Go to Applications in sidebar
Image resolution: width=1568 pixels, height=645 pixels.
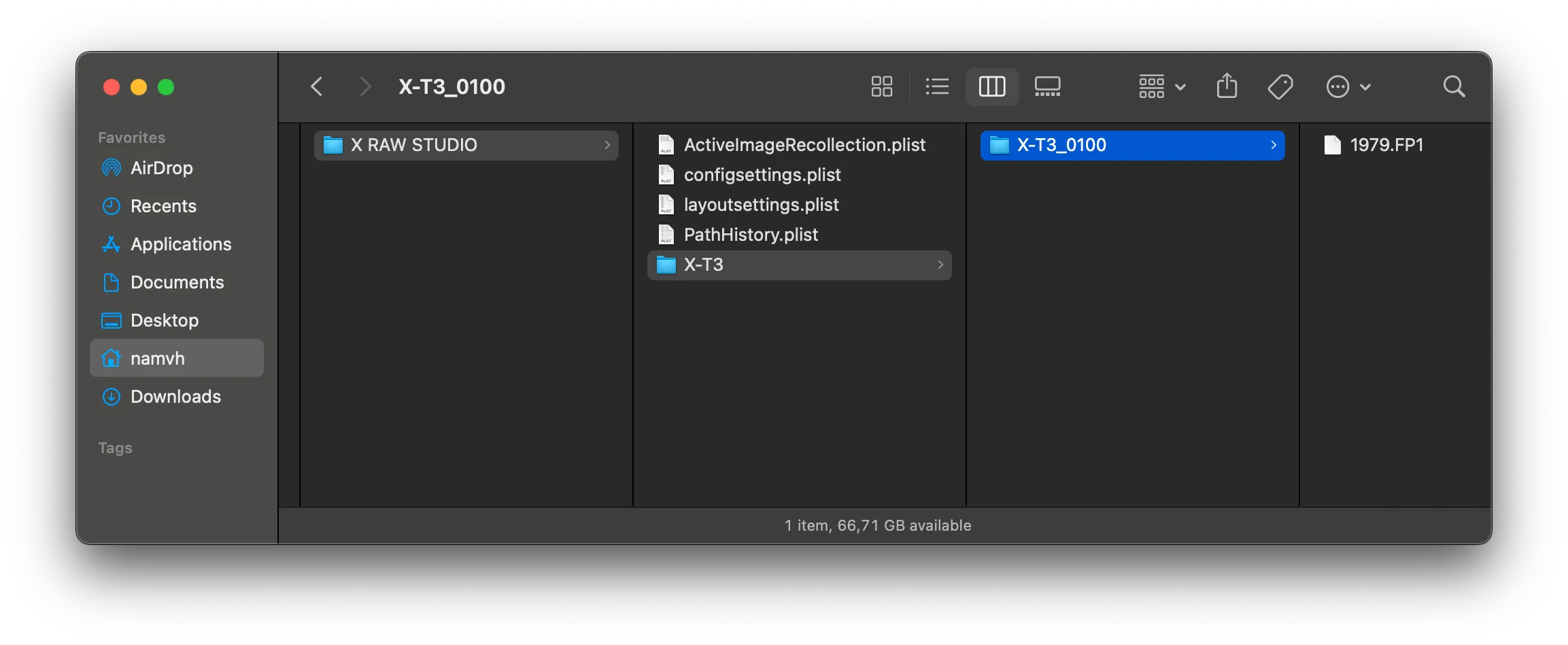click(181, 244)
